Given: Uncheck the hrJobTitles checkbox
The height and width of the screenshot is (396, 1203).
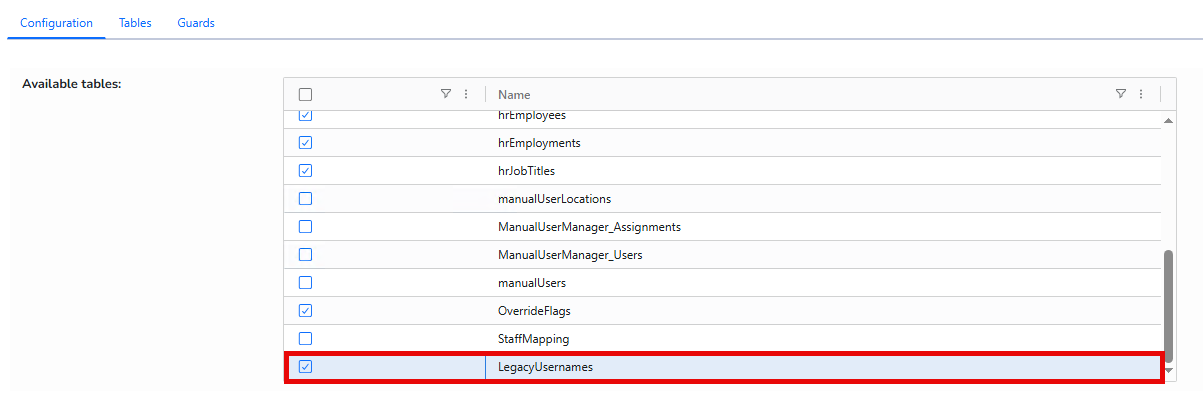Looking at the screenshot, I should coord(306,171).
